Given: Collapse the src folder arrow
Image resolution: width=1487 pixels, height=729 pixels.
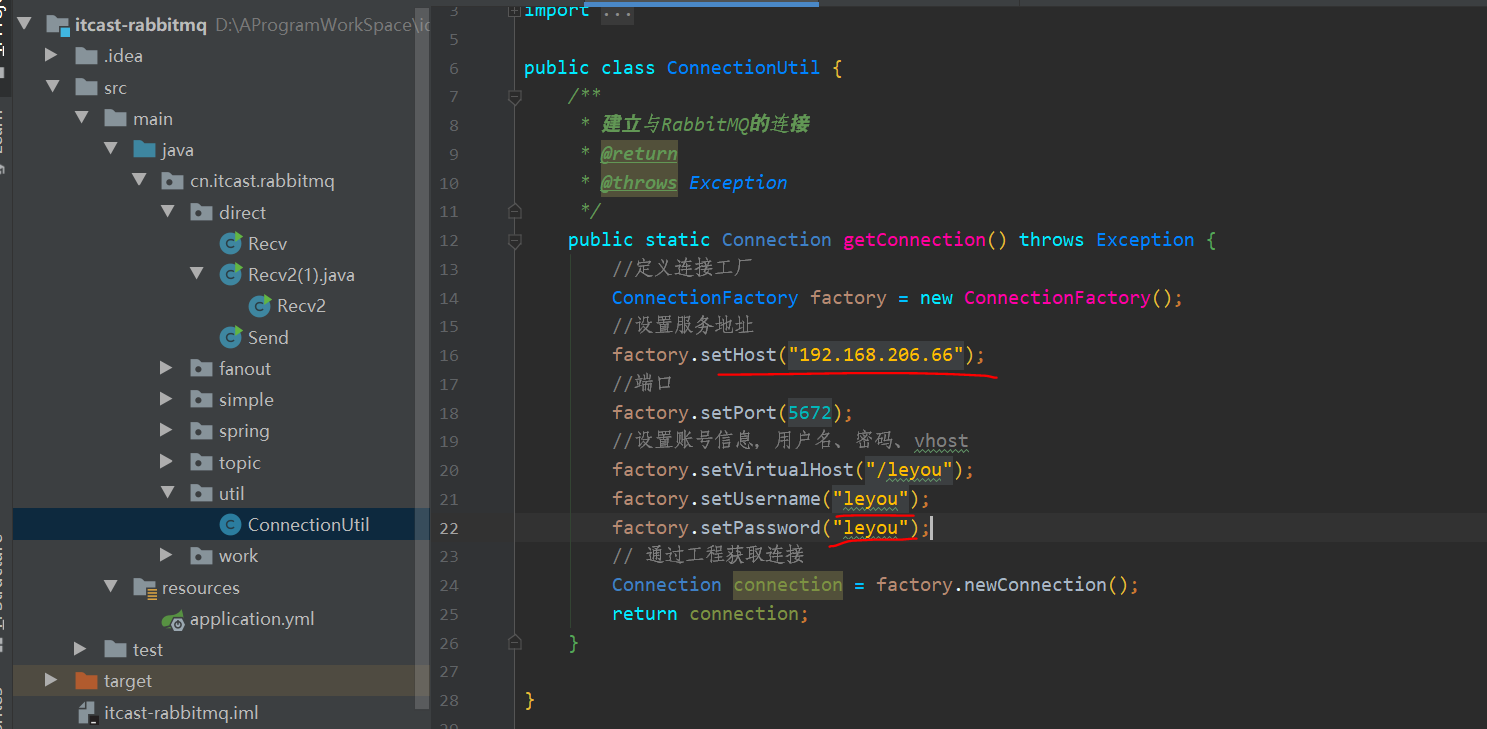Looking at the screenshot, I should (53, 87).
